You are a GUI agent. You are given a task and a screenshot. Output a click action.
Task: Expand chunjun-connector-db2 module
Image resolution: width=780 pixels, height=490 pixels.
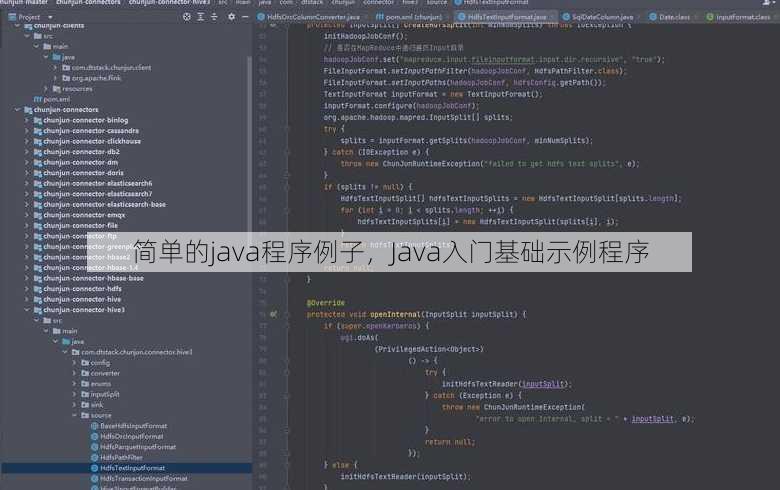(27, 152)
